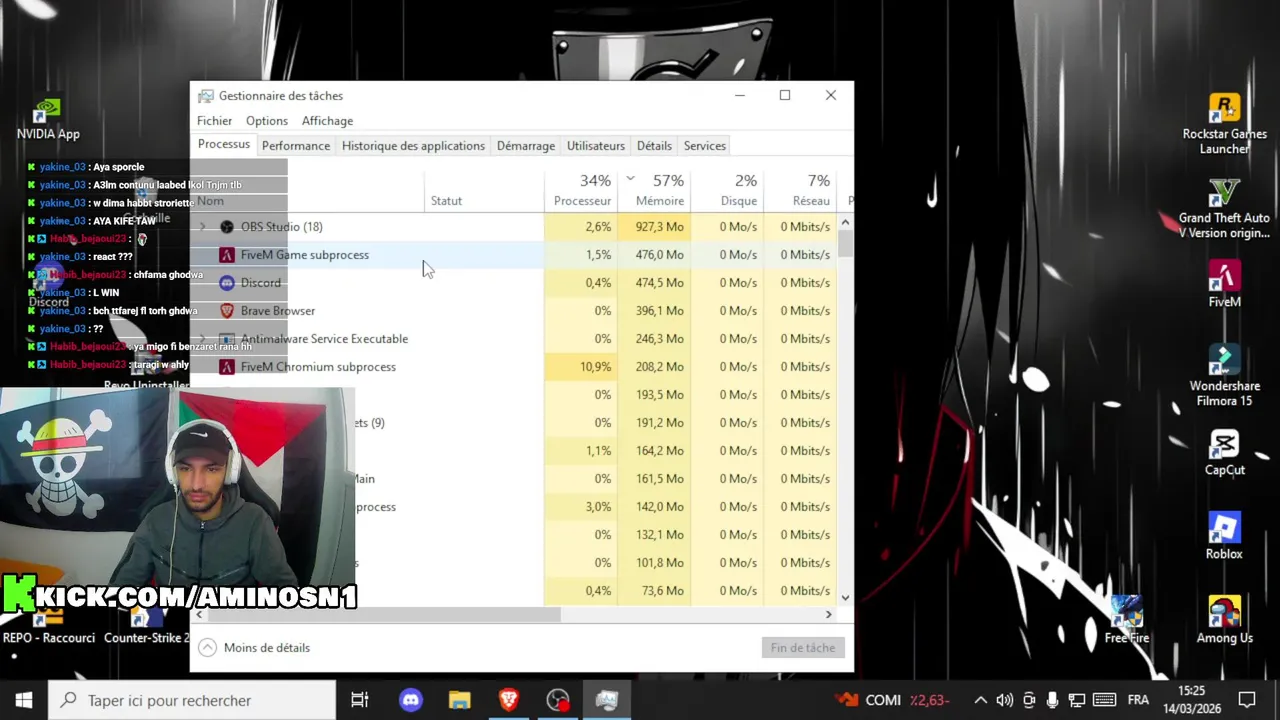
Task: Open the notification center icon
Action: [1247, 700]
